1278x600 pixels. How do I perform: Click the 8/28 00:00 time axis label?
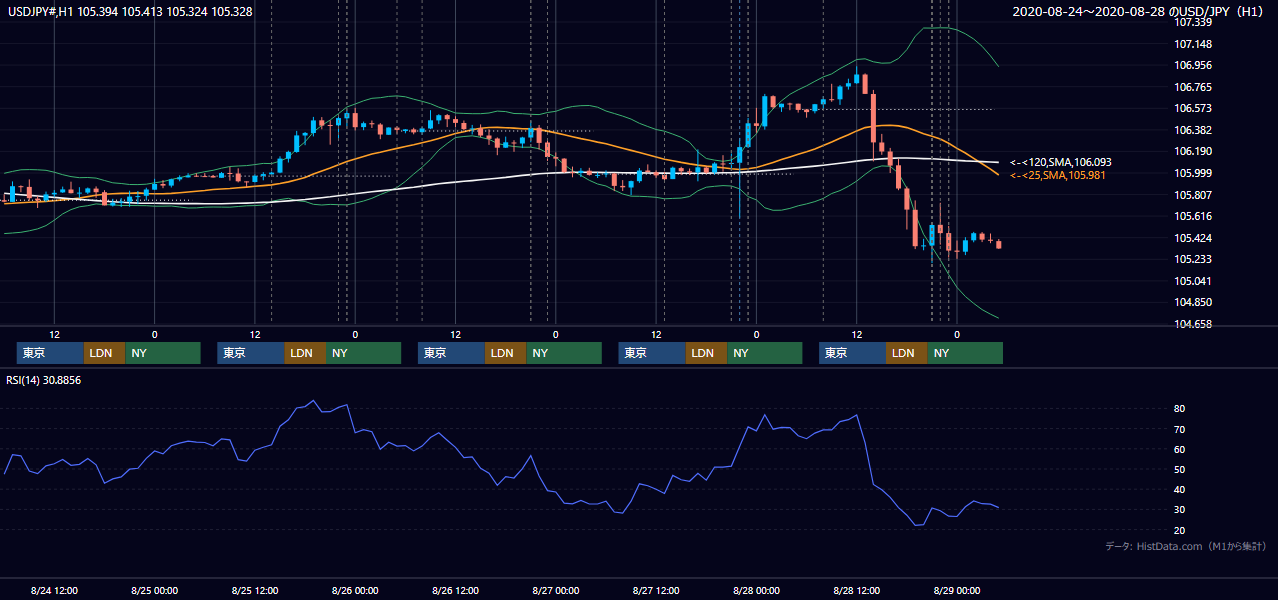[756, 591]
